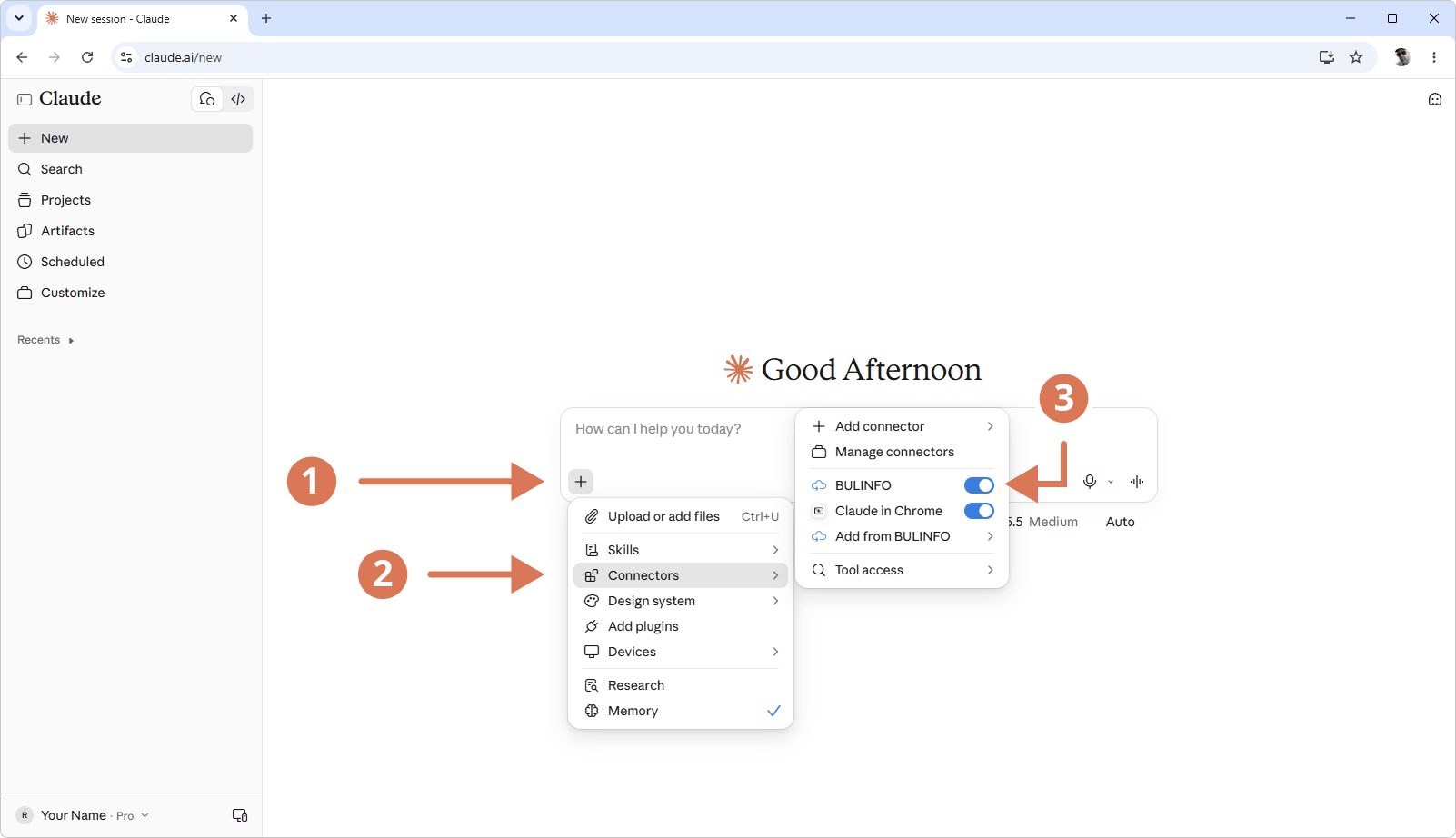Open Your Name account menu
1456x838 pixels.
pyautogui.click(x=83, y=815)
